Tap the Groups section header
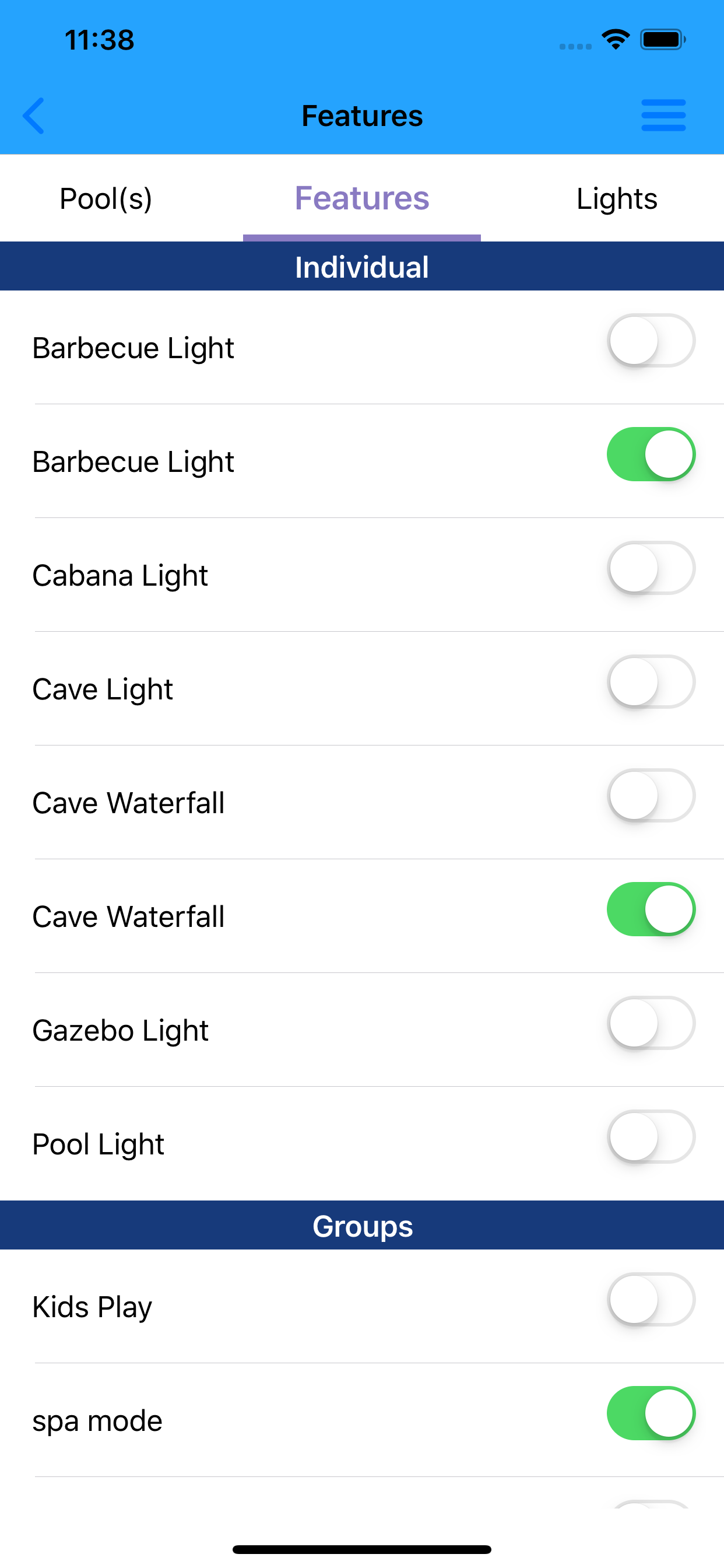Image resolution: width=724 pixels, height=1568 pixels. point(362,1226)
